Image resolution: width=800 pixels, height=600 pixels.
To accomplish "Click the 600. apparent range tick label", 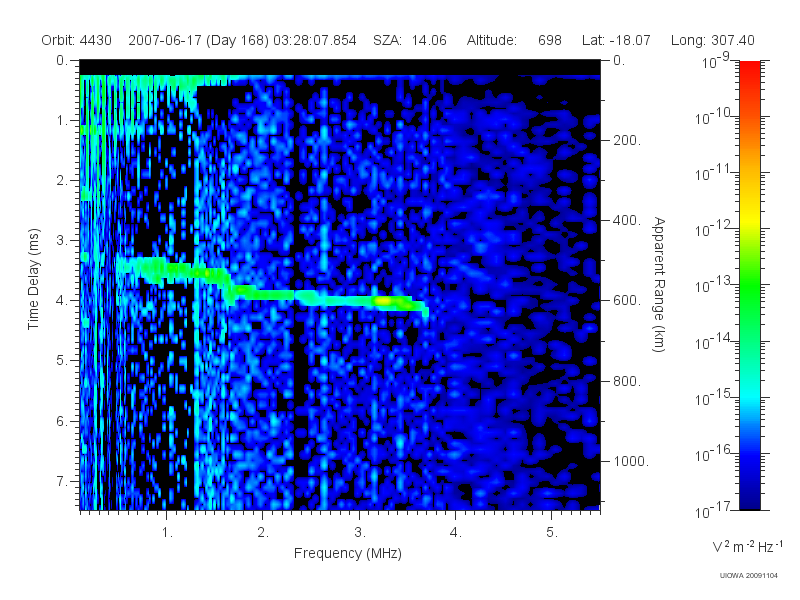I will tap(627, 300).
